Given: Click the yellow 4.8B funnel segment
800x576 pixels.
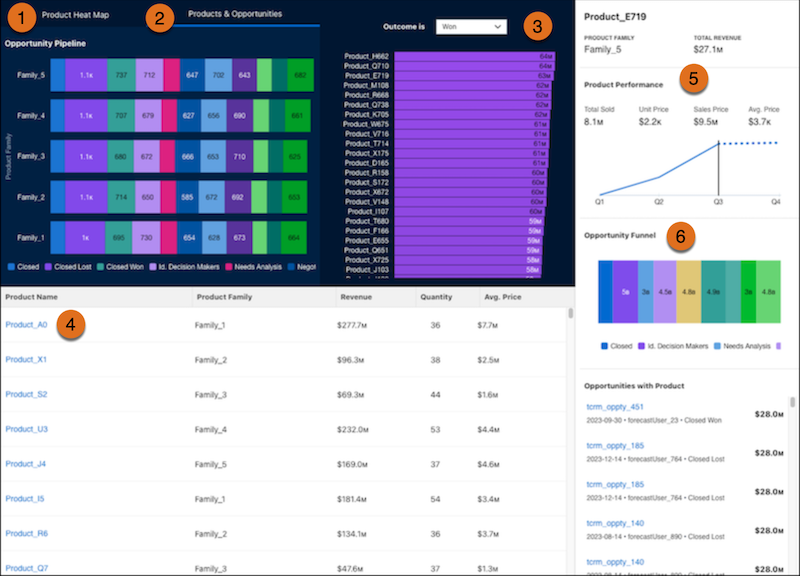Looking at the screenshot, I should click(689, 292).
